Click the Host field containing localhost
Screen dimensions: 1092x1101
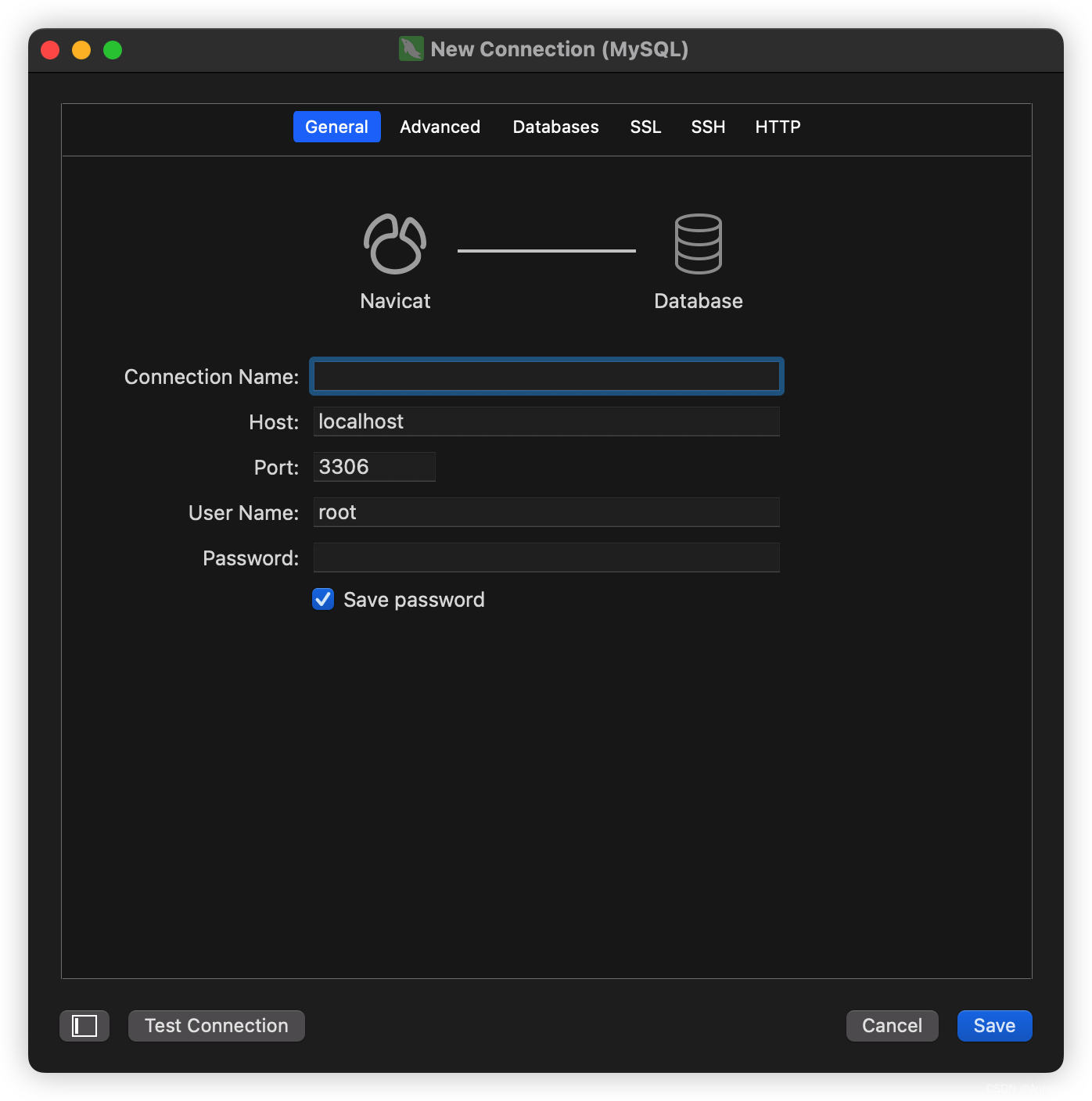[x=547, y=421]
